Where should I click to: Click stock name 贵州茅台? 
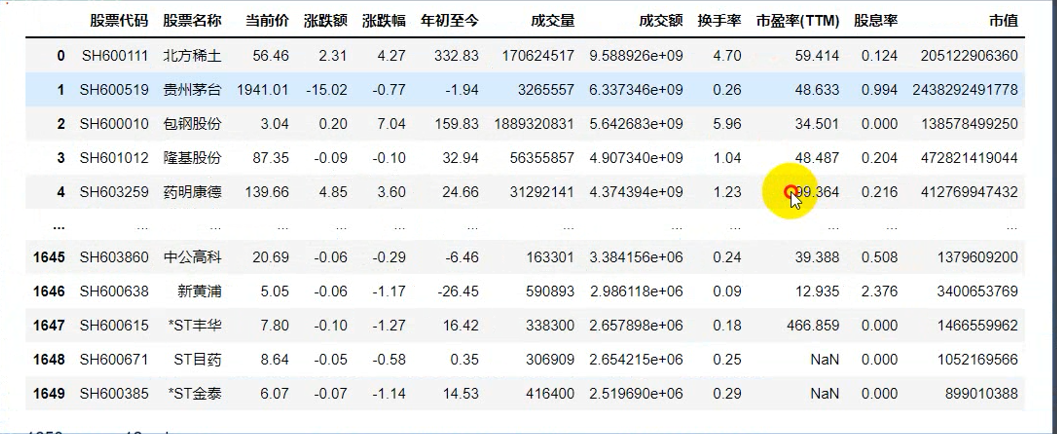tap(192, 90)
